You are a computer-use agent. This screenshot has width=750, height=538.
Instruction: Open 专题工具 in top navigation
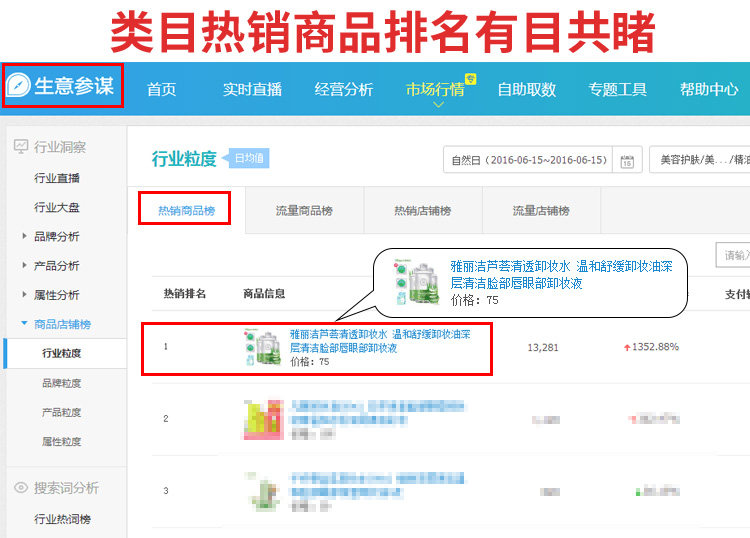(x=618, y=89)
